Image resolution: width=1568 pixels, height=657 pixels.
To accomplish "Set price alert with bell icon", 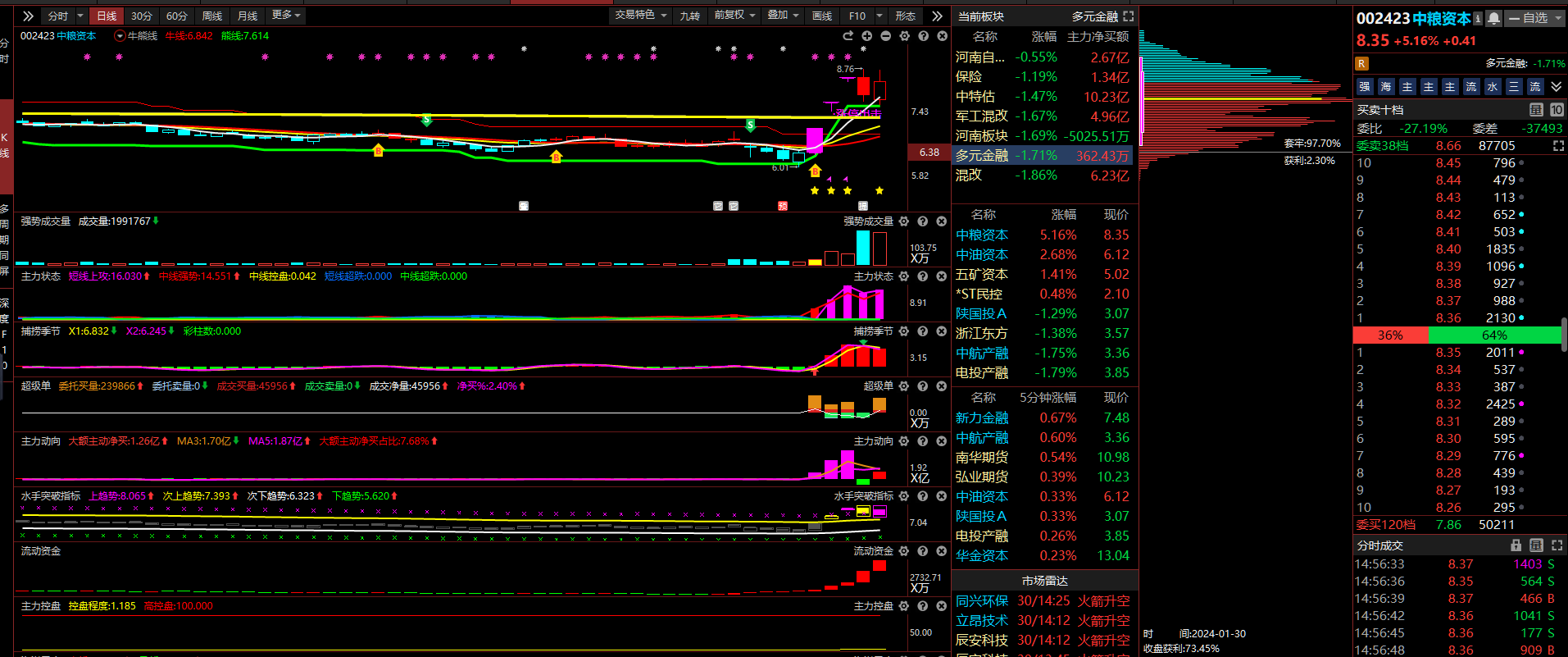I will click(1493, 18).
